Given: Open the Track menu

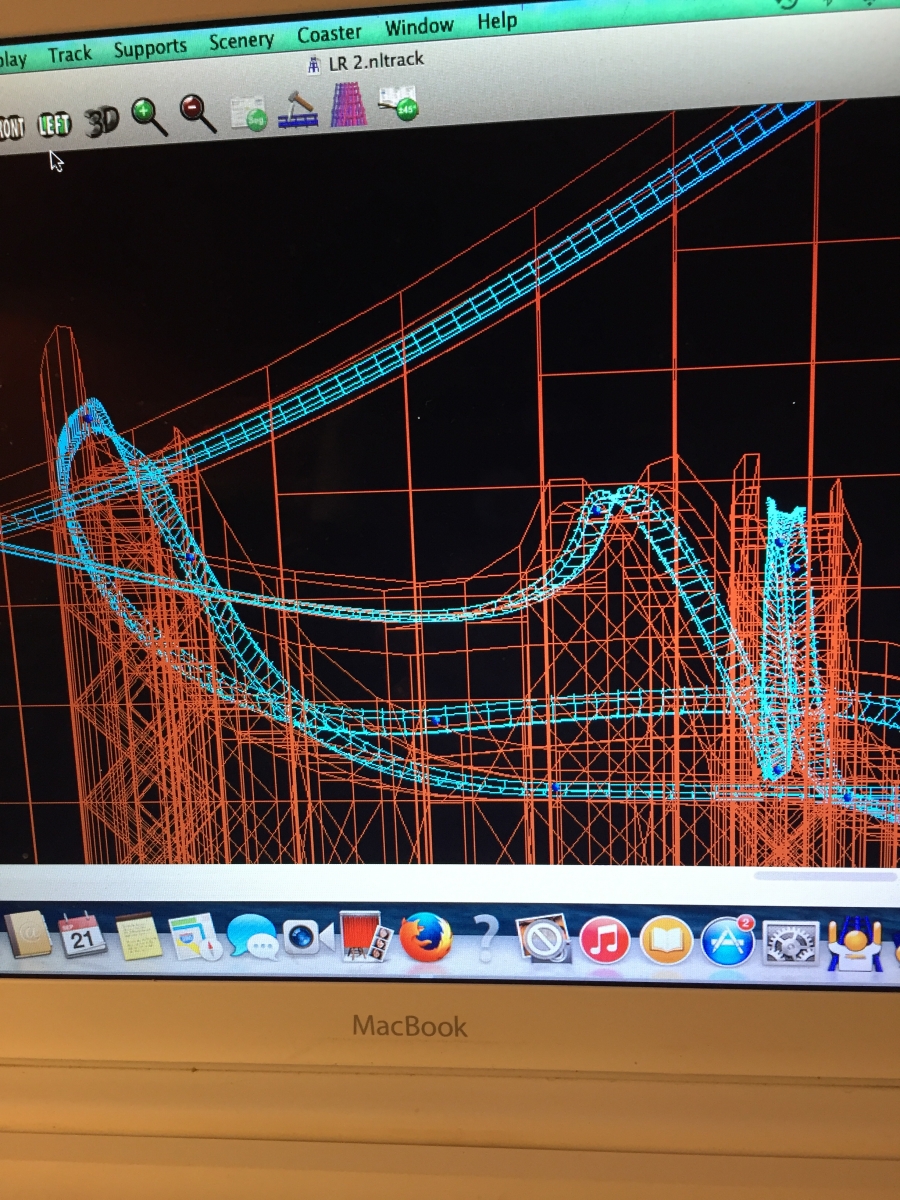Looking at the screenshot, I should pos(70,54).
